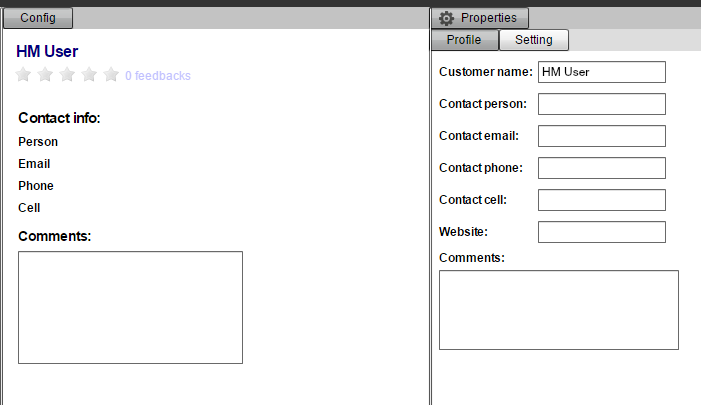701x405 pixels.
Task: Select the second rating star
Action: coord(46,75)
